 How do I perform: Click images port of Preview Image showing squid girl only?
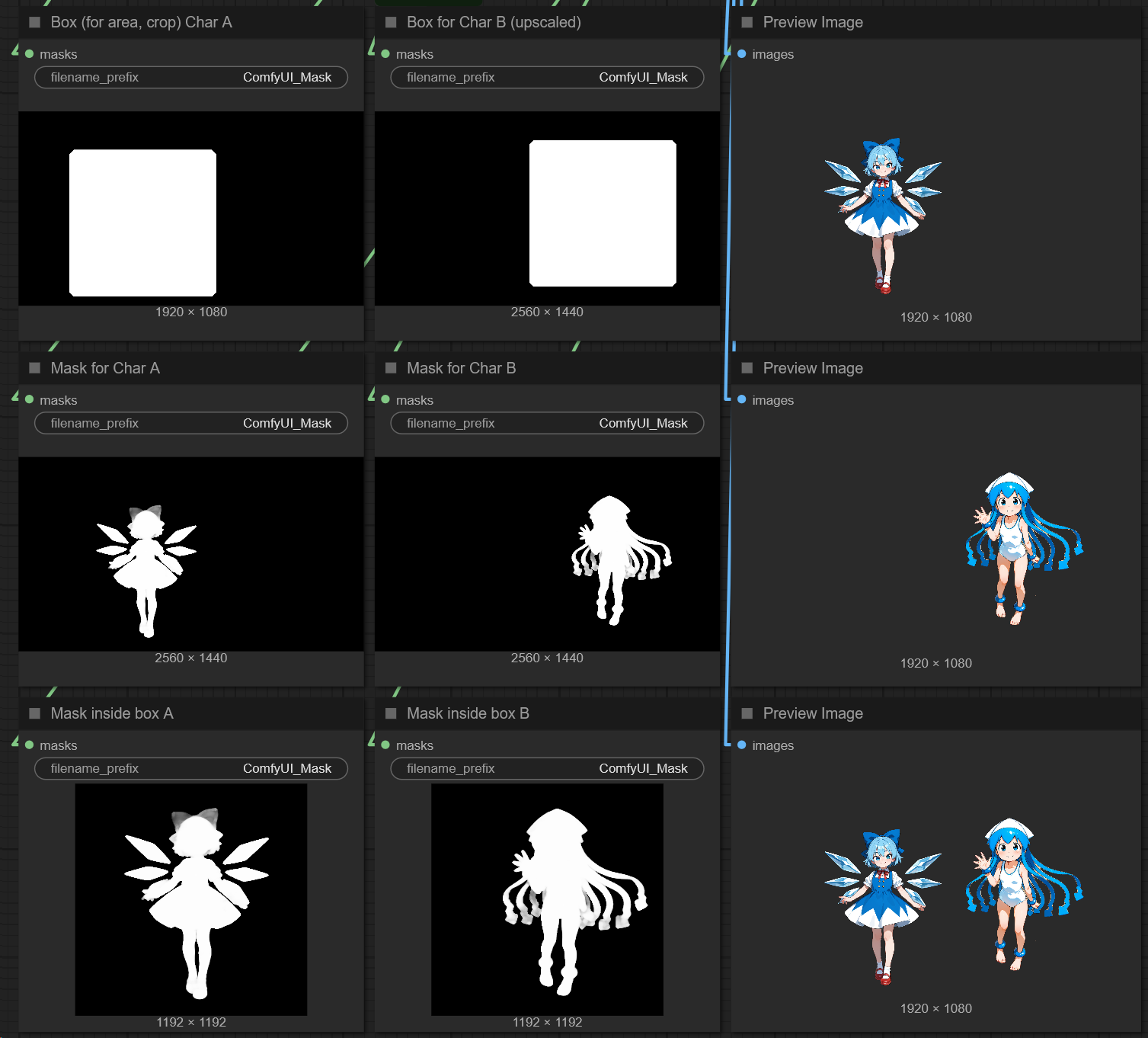coord(742,399)
